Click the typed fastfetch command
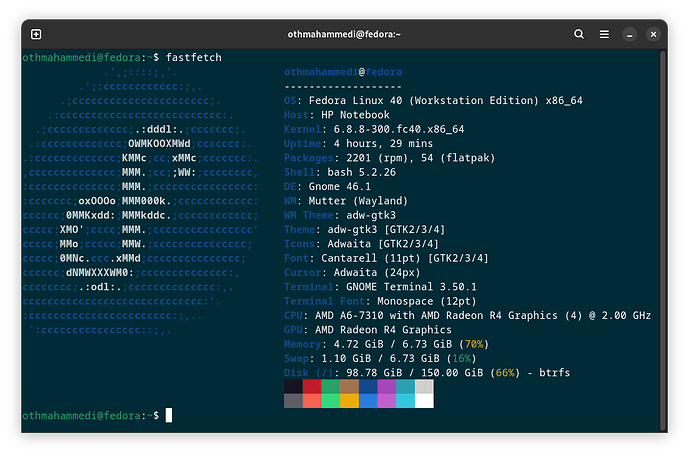 click(x=194, y=58)
